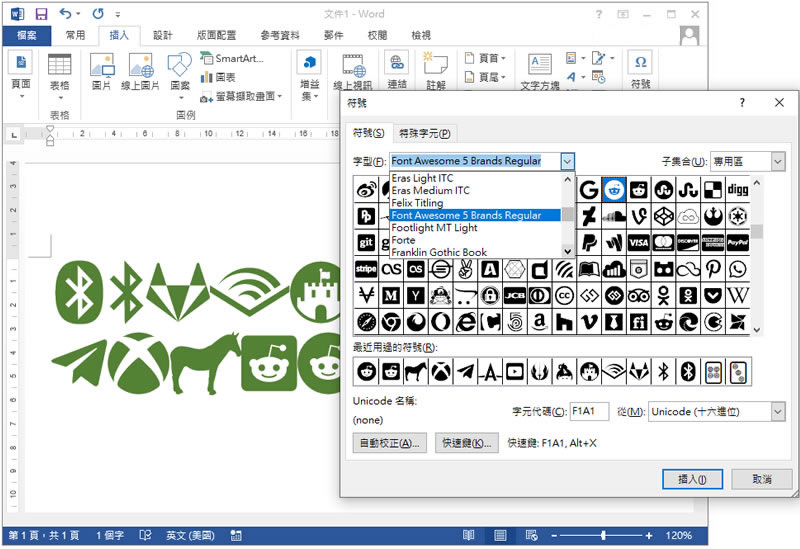Screen dimensions: 800x549
Task: Open the 螢幕擷取畫面 screenshot dropdown
Action: coord(241,96)
